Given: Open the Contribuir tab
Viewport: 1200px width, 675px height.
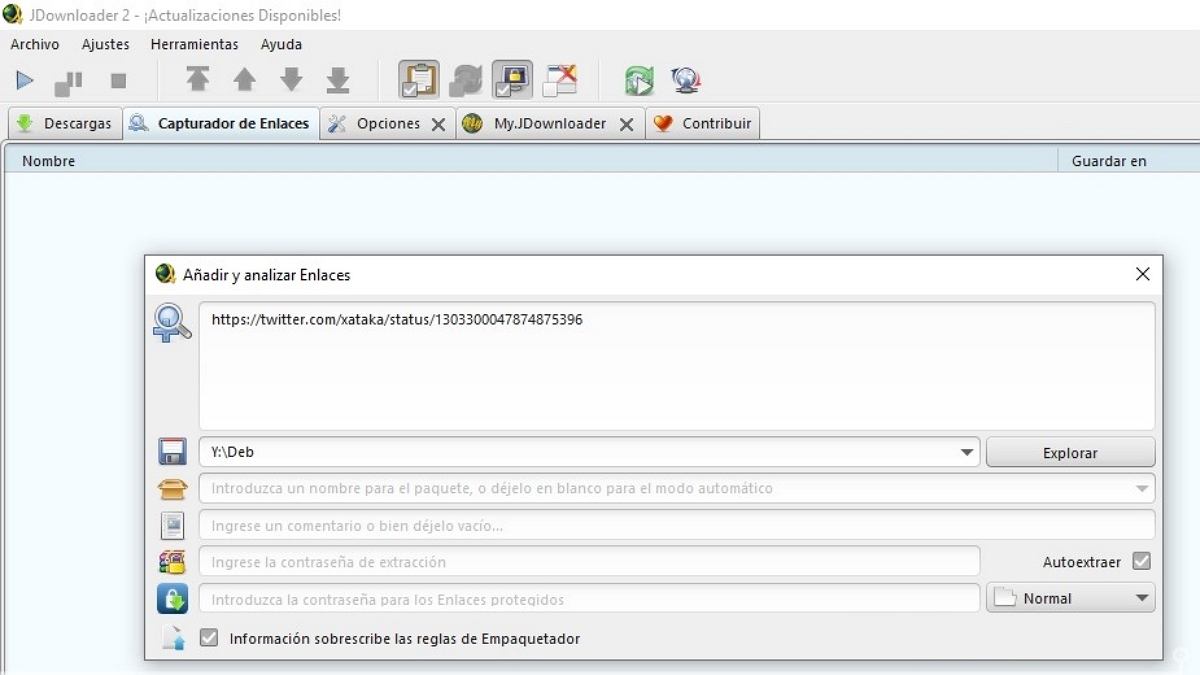Looking at the screenshot, I should pos(703,124).
